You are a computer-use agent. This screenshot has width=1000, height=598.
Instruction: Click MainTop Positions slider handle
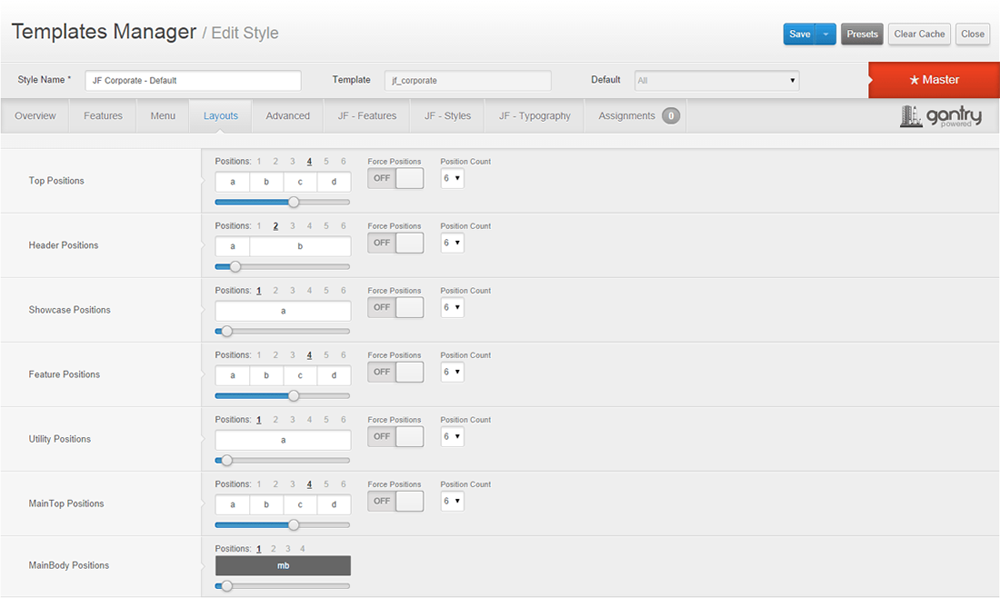(293, 525)
